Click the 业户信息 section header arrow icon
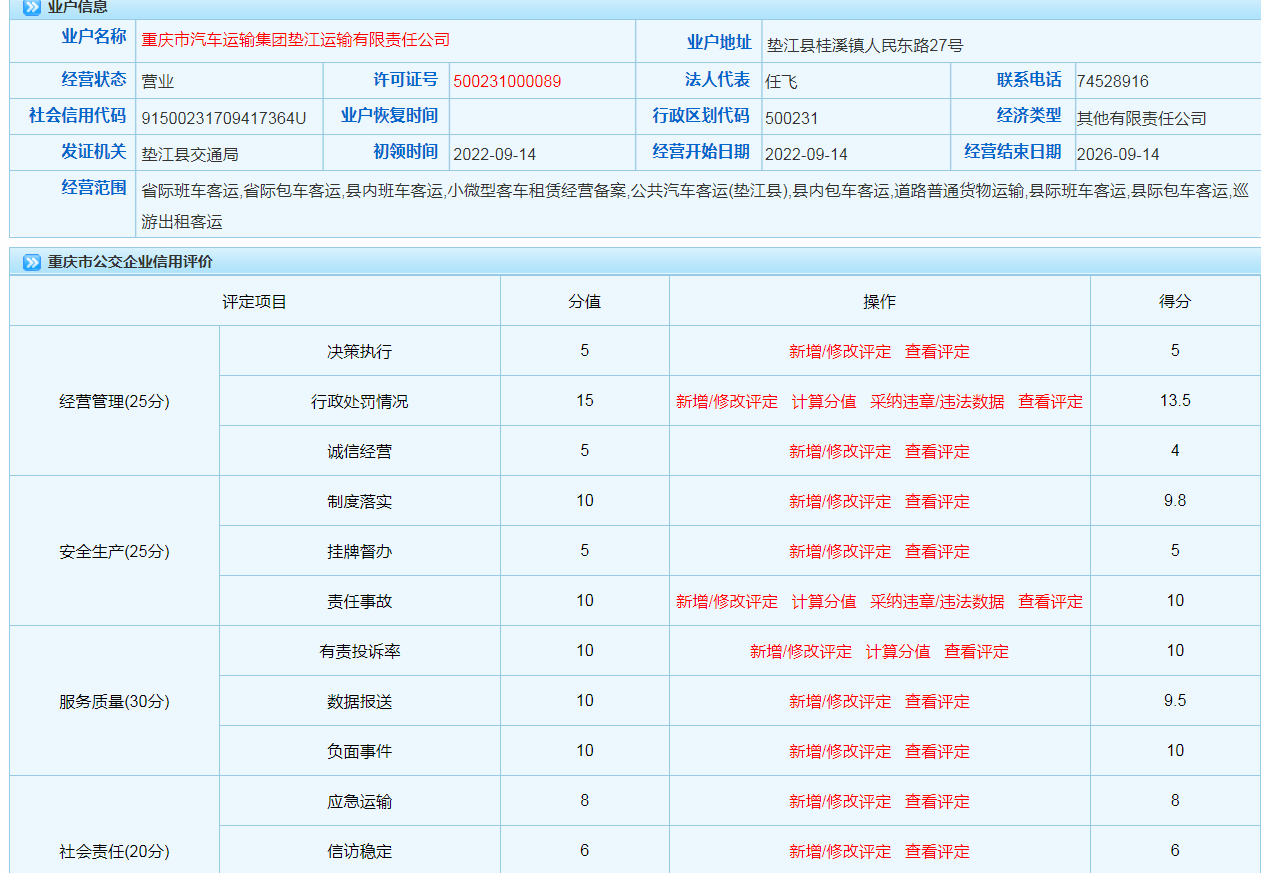 click(32, 7)
